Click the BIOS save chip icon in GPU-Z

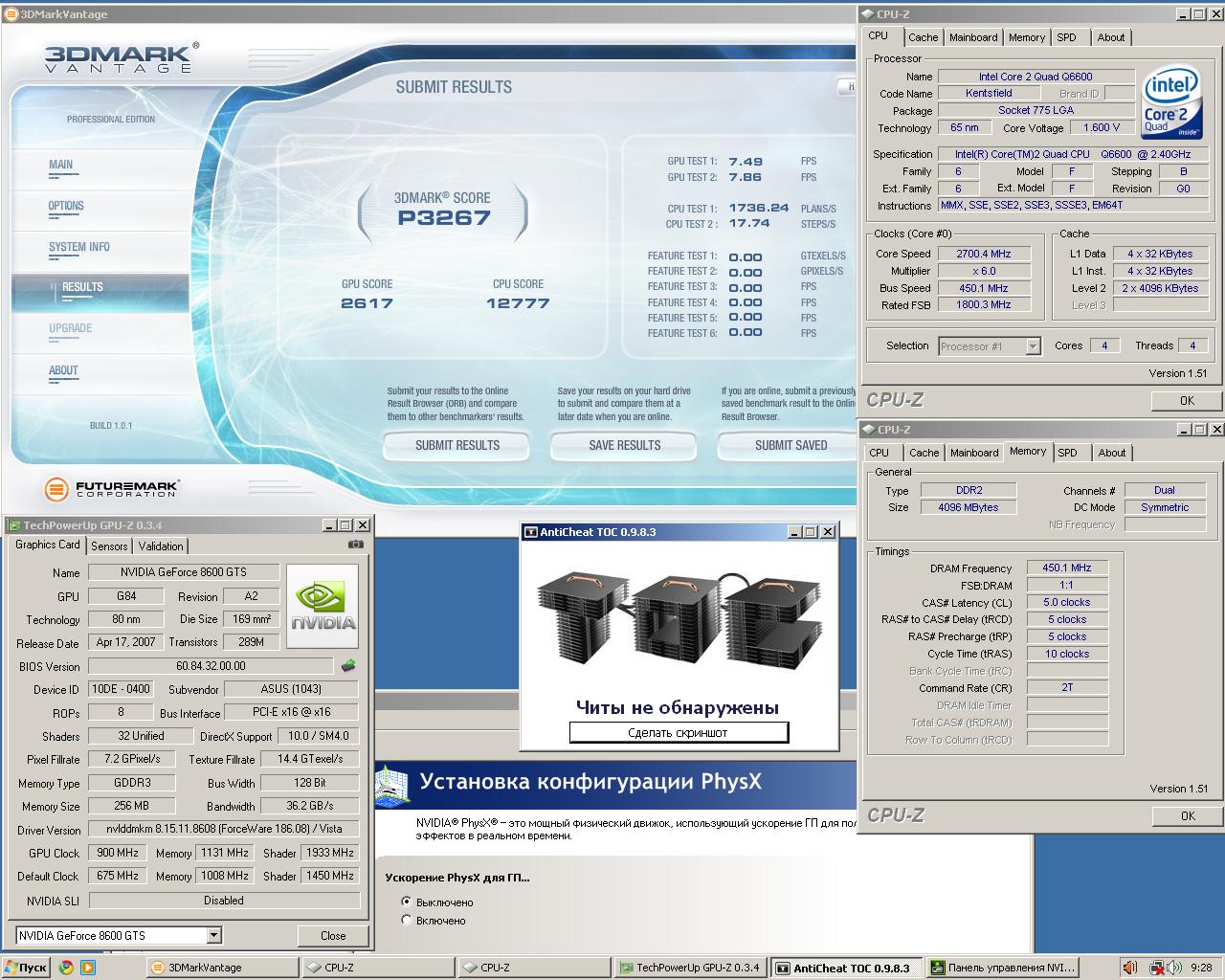tap(348, 666)
